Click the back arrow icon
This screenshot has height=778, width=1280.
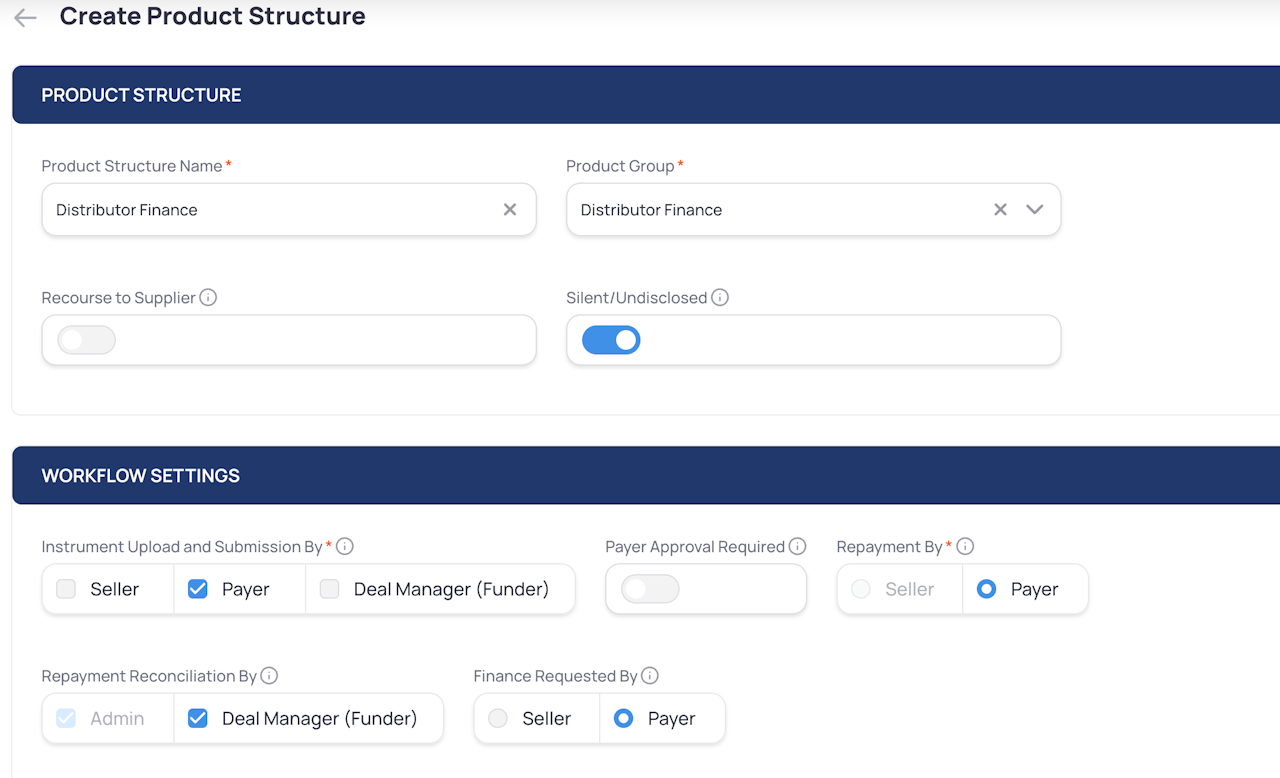coord(25,18)
